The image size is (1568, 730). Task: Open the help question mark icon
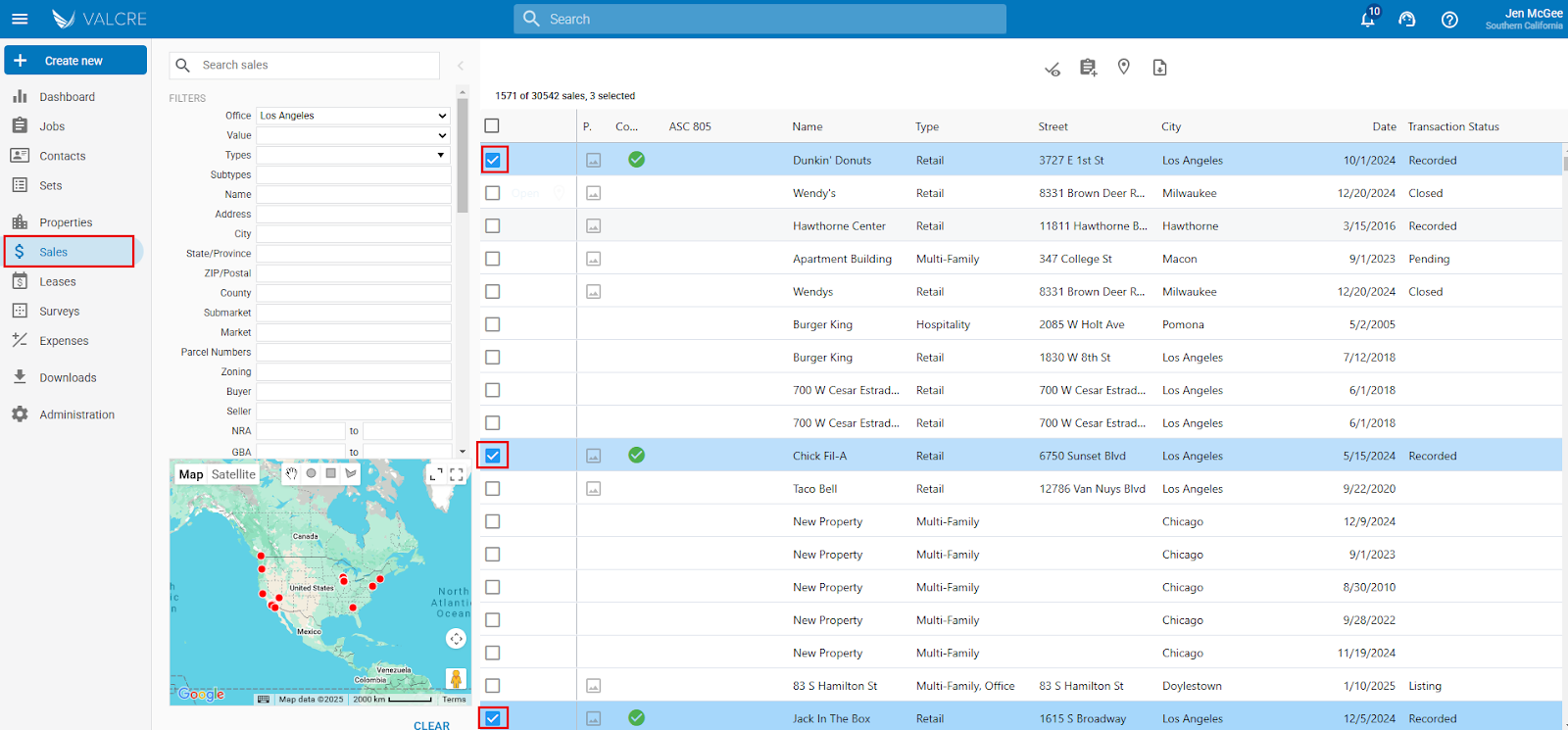[1449, 19]
